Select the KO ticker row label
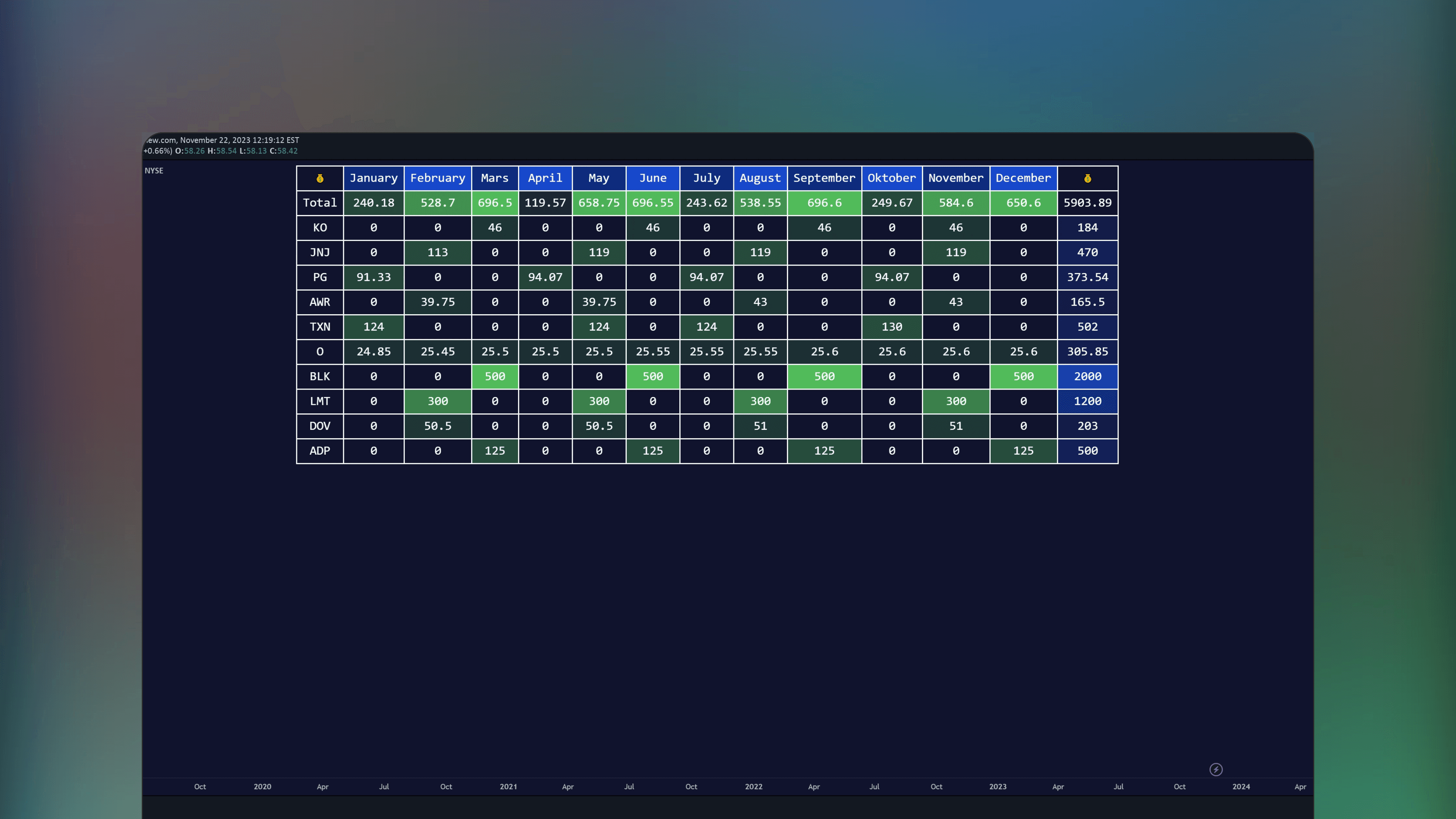The width and height of the screenshot is (1456, 819). pyautogui.click(x=320, y=227)
